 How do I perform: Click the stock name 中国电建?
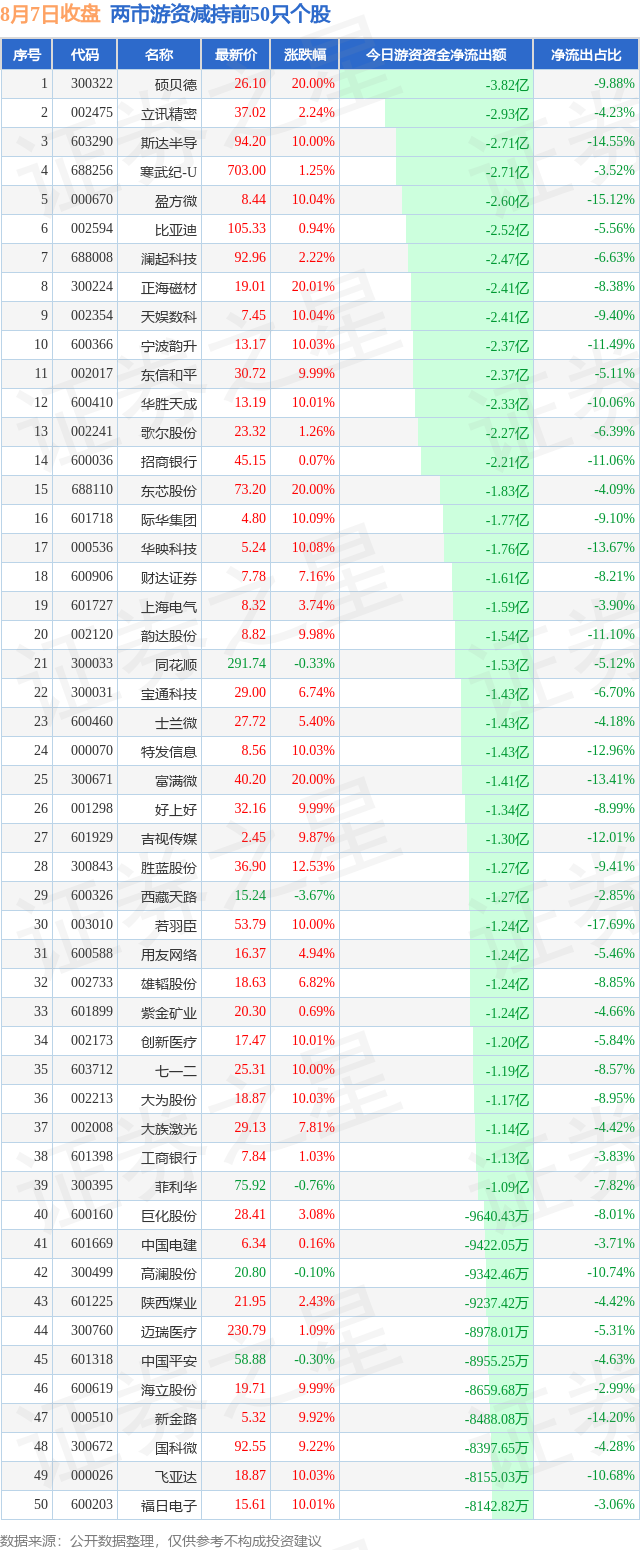click(x=169, y=1244)
